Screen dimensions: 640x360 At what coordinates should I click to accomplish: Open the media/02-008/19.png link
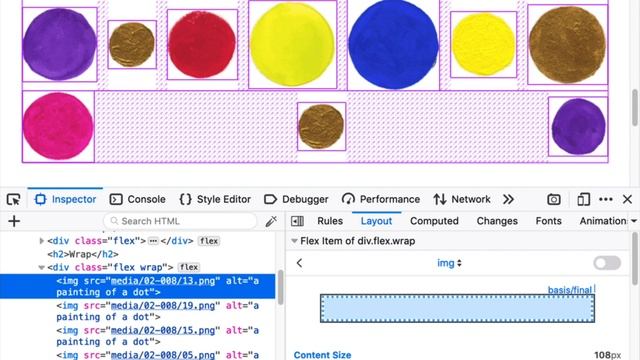pyautogui.click(x=163, y=305)
